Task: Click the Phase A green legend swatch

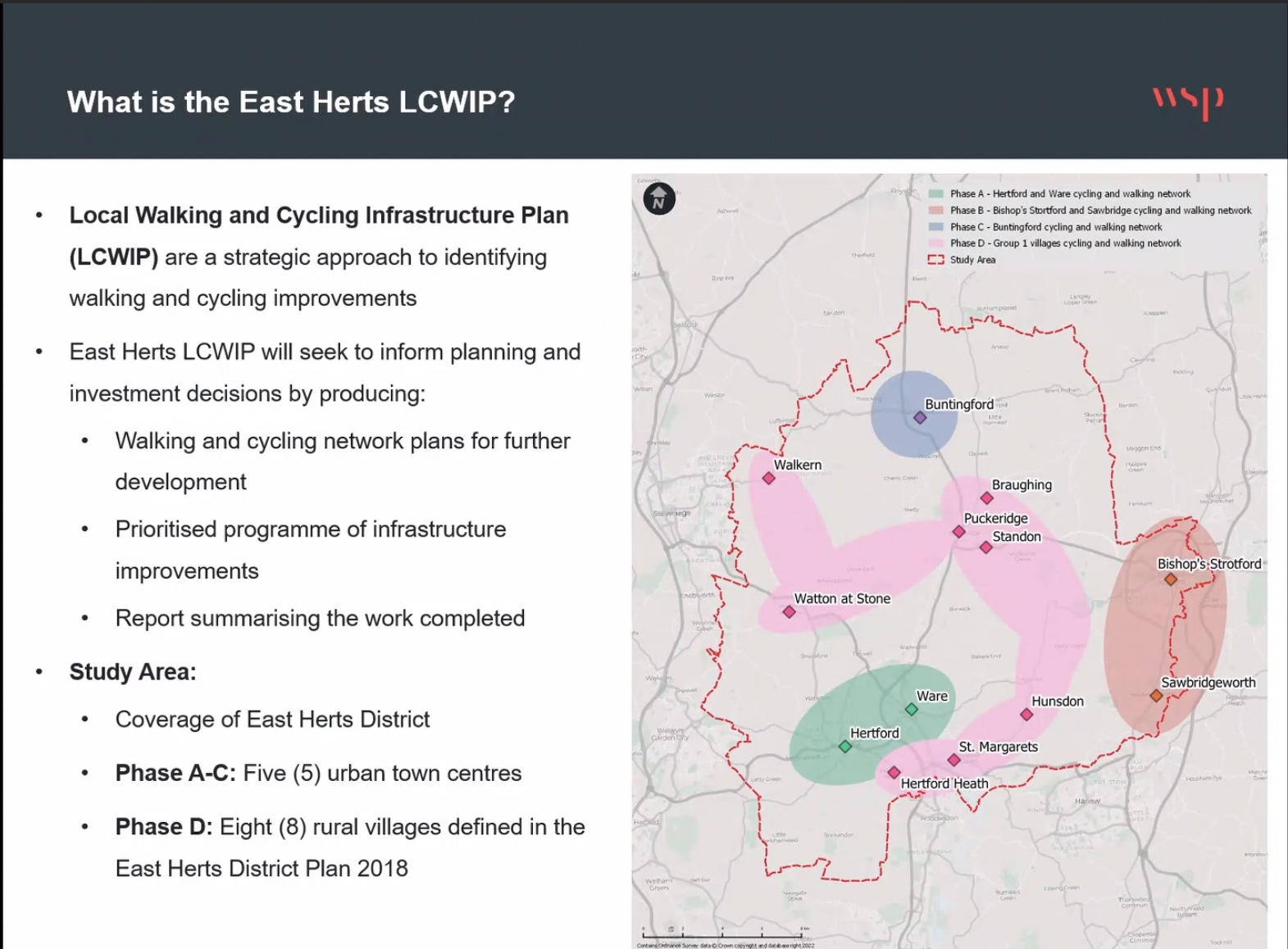Action: [x=935, y=194]
